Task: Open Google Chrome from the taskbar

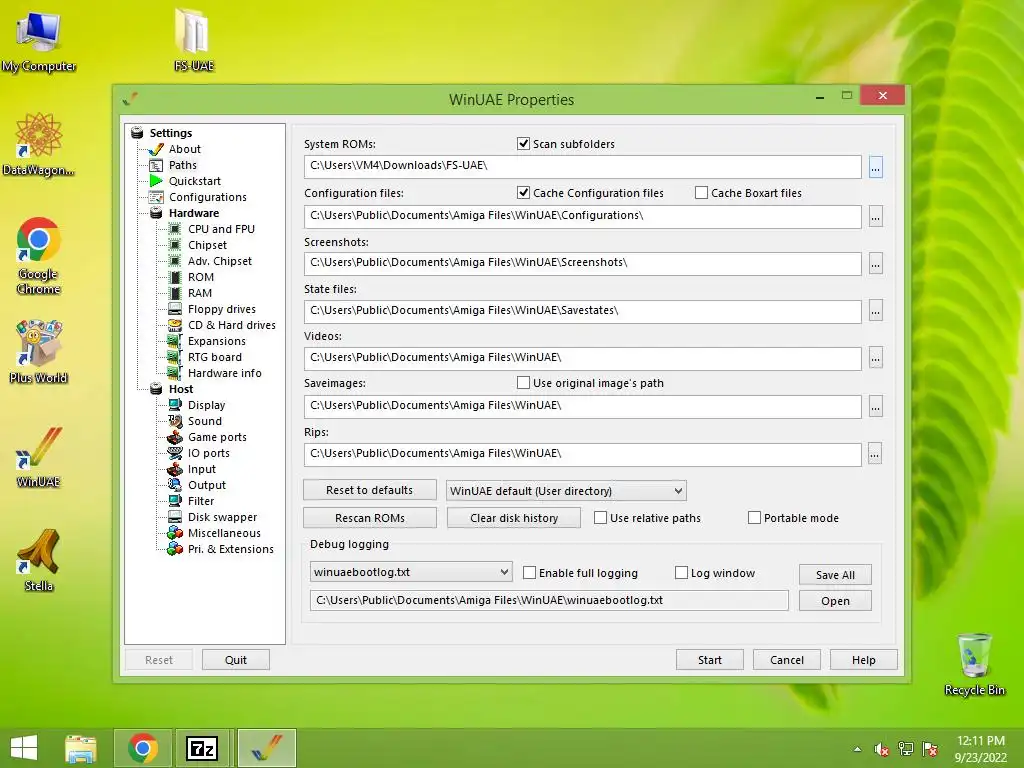Action: tap(143, 748)
